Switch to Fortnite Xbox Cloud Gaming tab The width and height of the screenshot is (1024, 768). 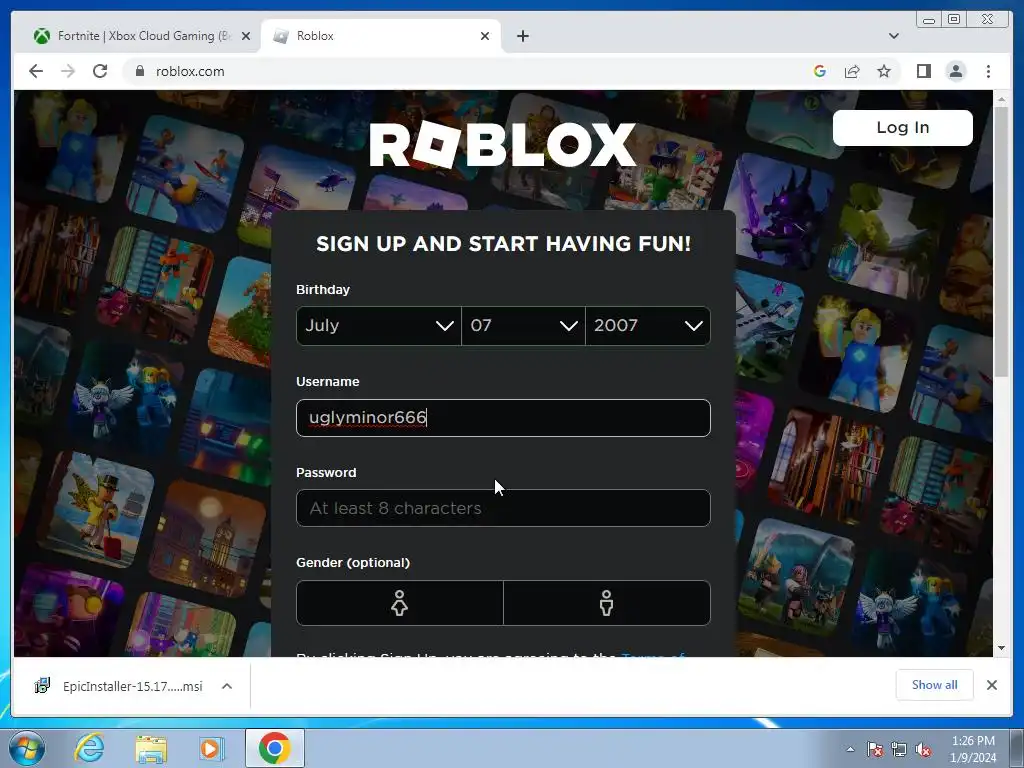[x=140, y=36]
